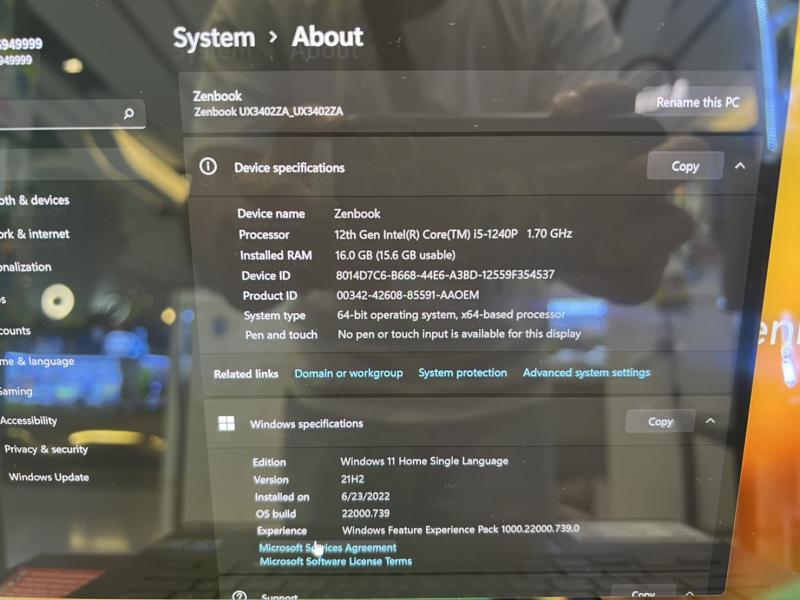Click the Device specifications info icon
Image resolution: width=800 pixels, height=600 pixels.
208,166
